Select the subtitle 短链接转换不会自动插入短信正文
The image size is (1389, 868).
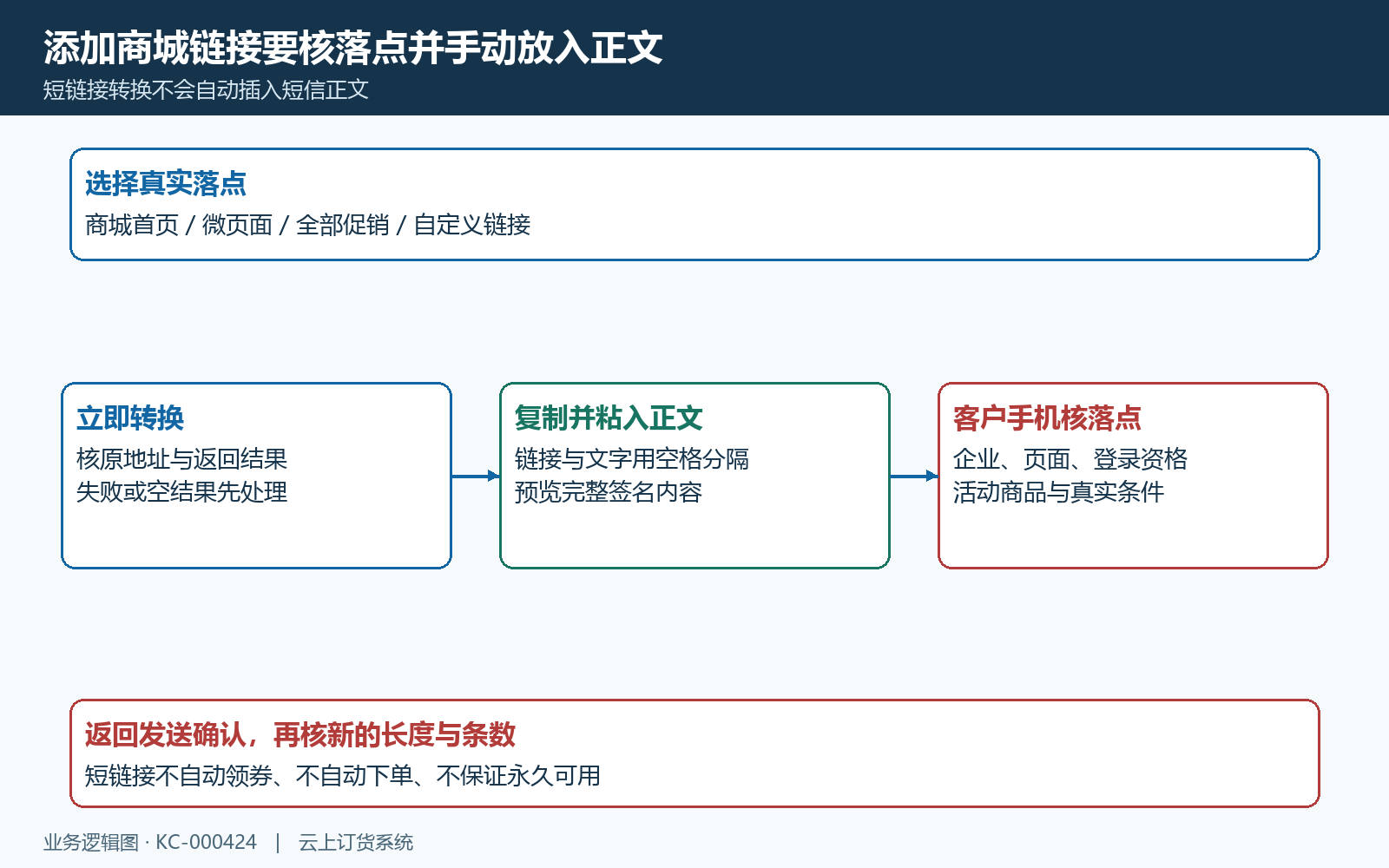click(207, 90)
